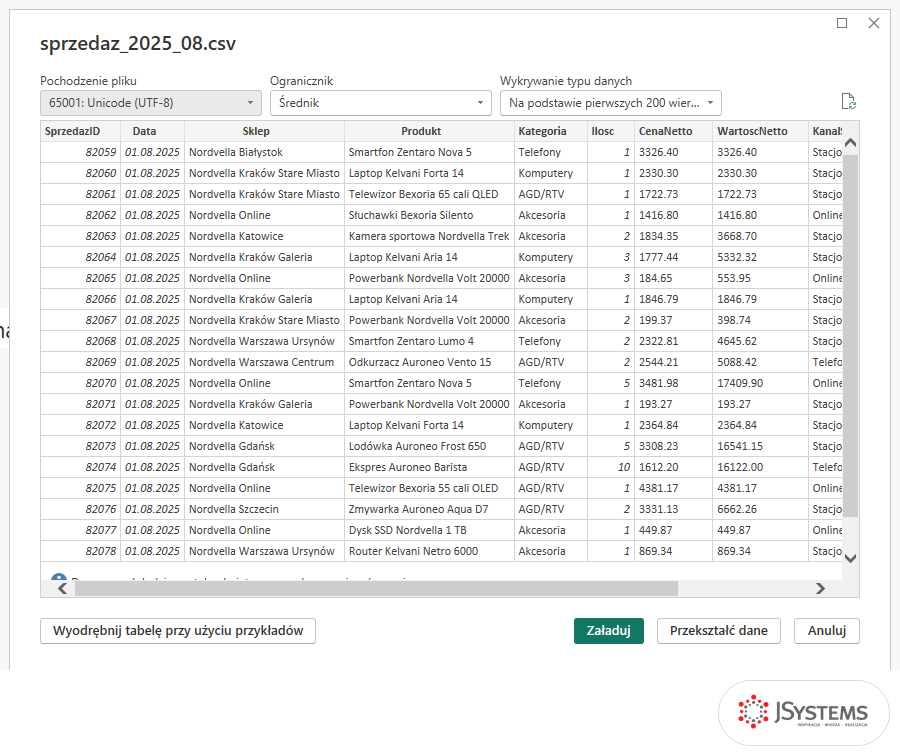Screen dimensions: 900x756
Task: Click the WartoscNetto value 5332.32
Action: tap(759, 257)
